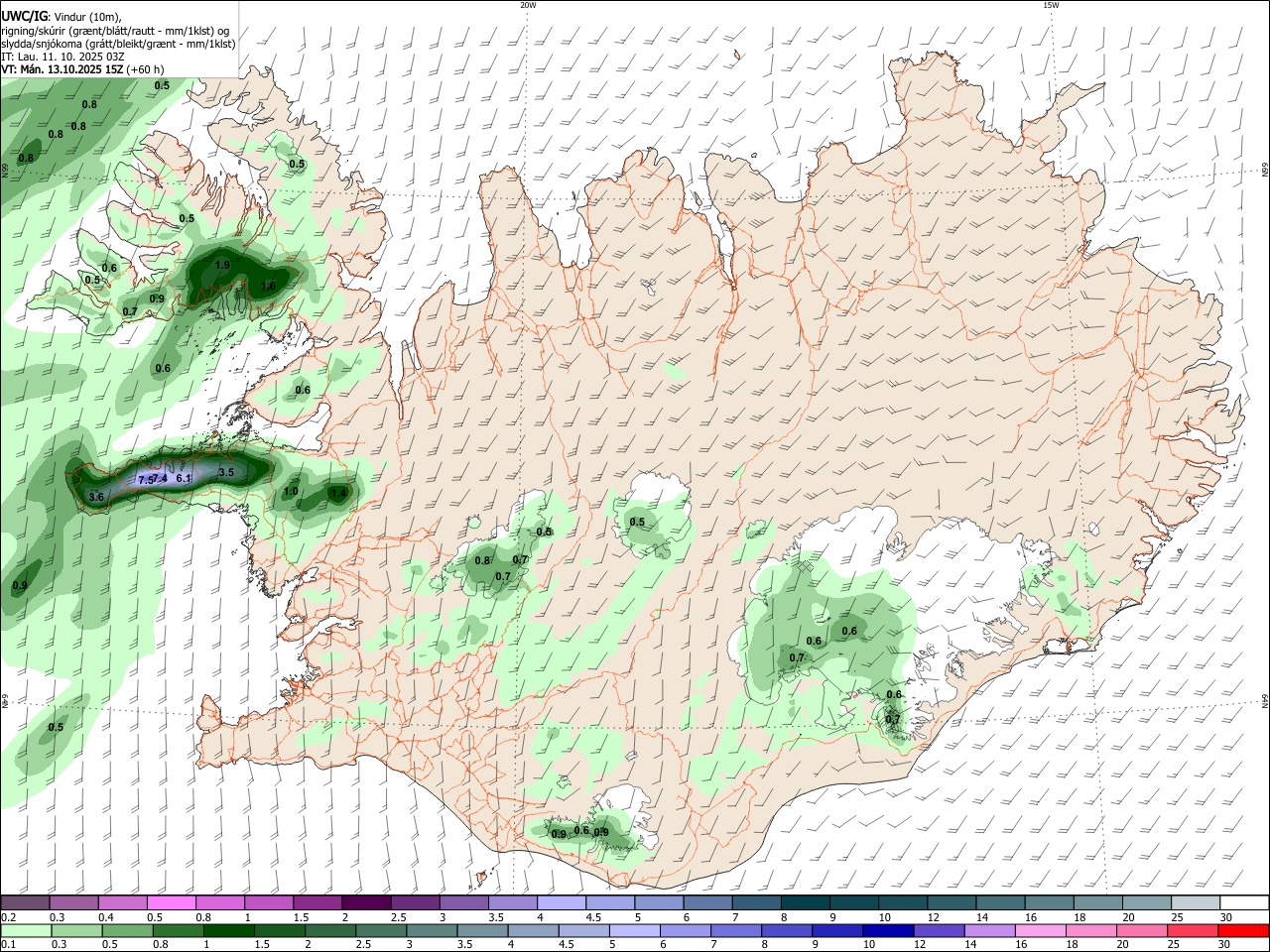Click the 15W longitude label
Viewport: 1270px width, 952px height.
[x=1051, y=5]
